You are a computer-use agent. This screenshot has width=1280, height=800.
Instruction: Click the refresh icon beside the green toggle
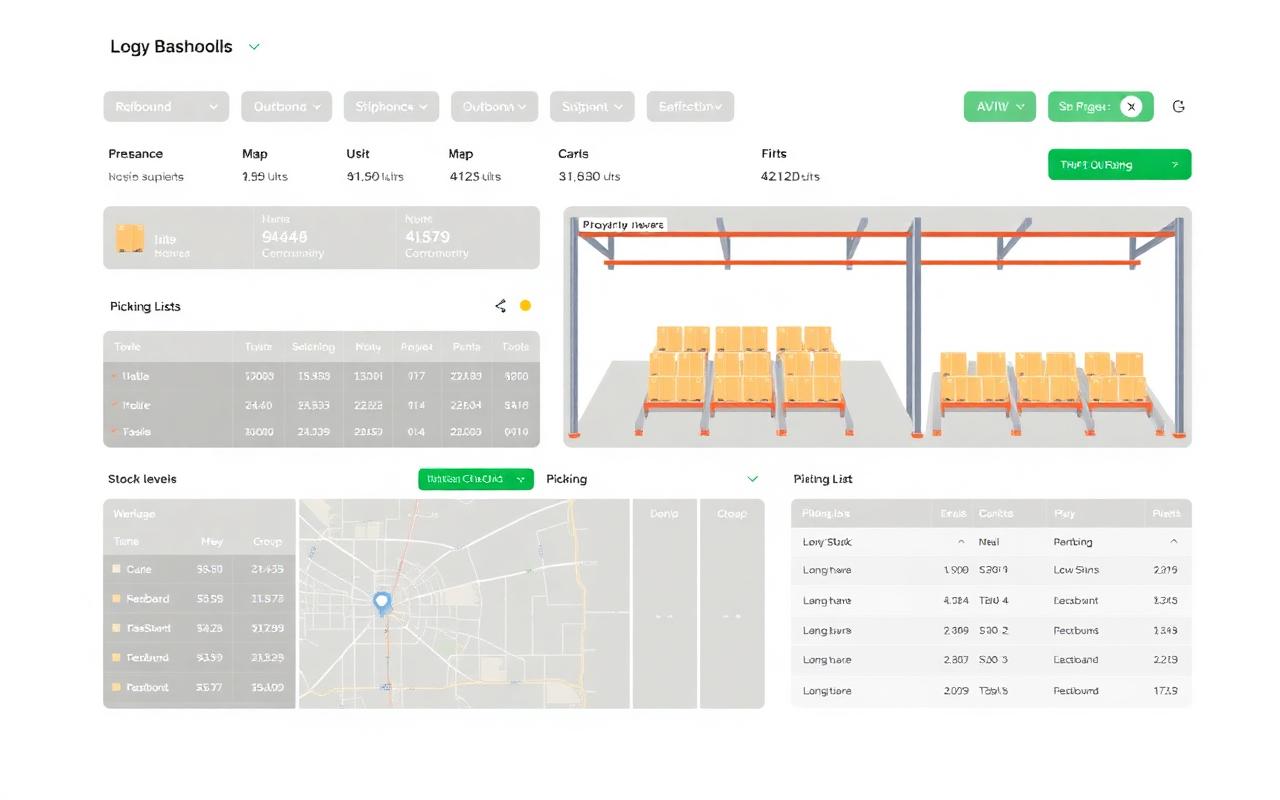pos(1179,106)
